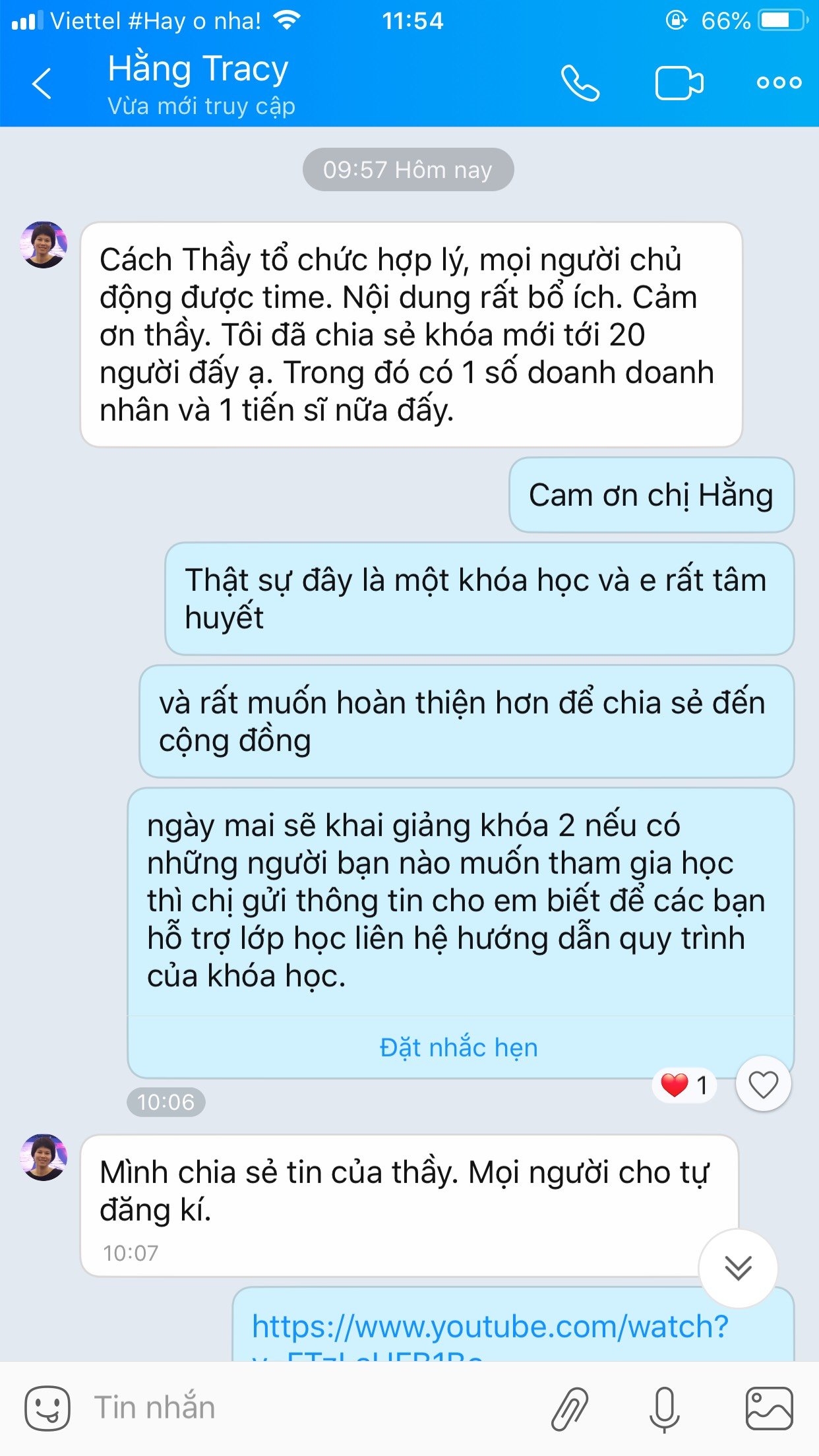The height and width of the screenshot is (1456, 819).
Task: Open the sticker emoji picker
Action: pyautogui.click(x=47, y=1408)
